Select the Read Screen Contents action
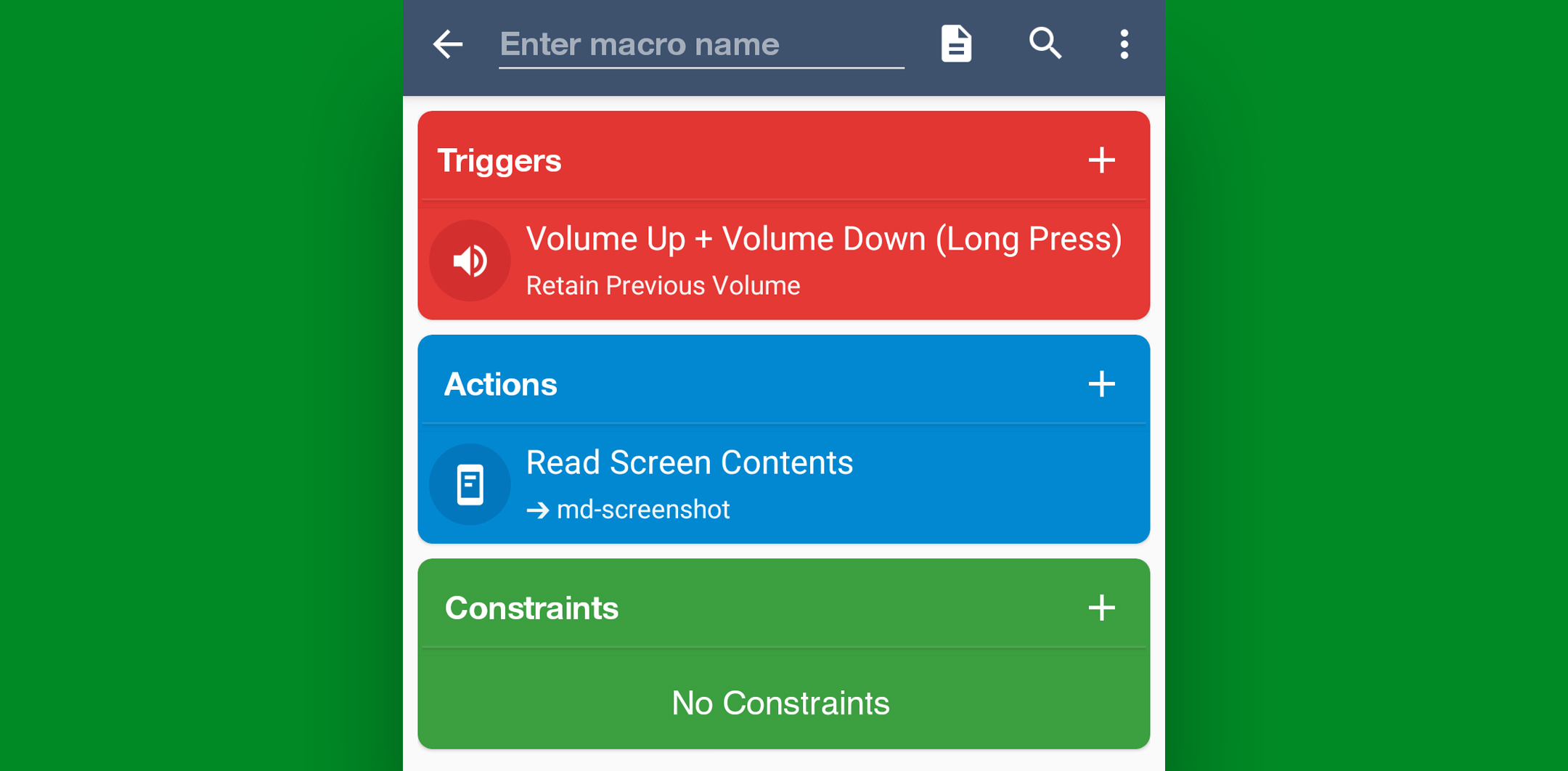 point(689,463)
